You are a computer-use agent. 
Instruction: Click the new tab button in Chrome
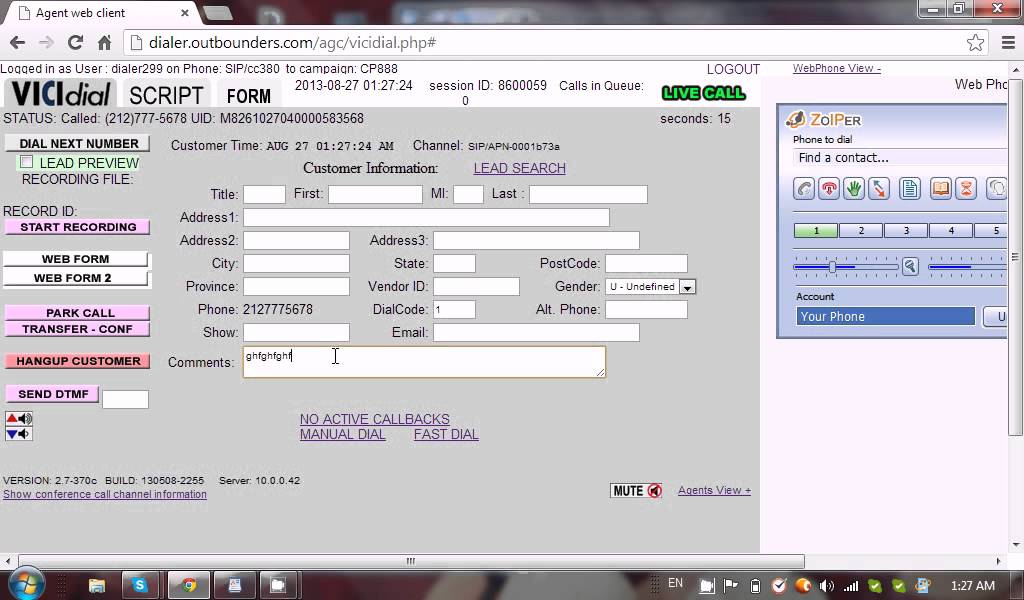pyautogui.click(x=217, y=13)
